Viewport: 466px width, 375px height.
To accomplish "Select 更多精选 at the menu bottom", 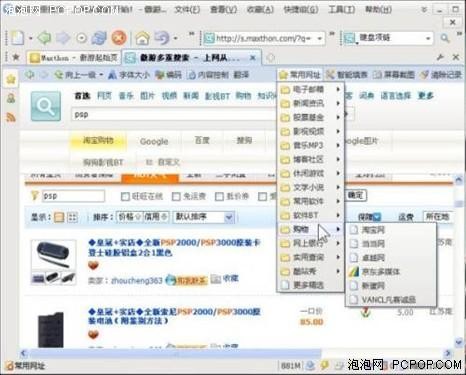I will coord(310,285).
